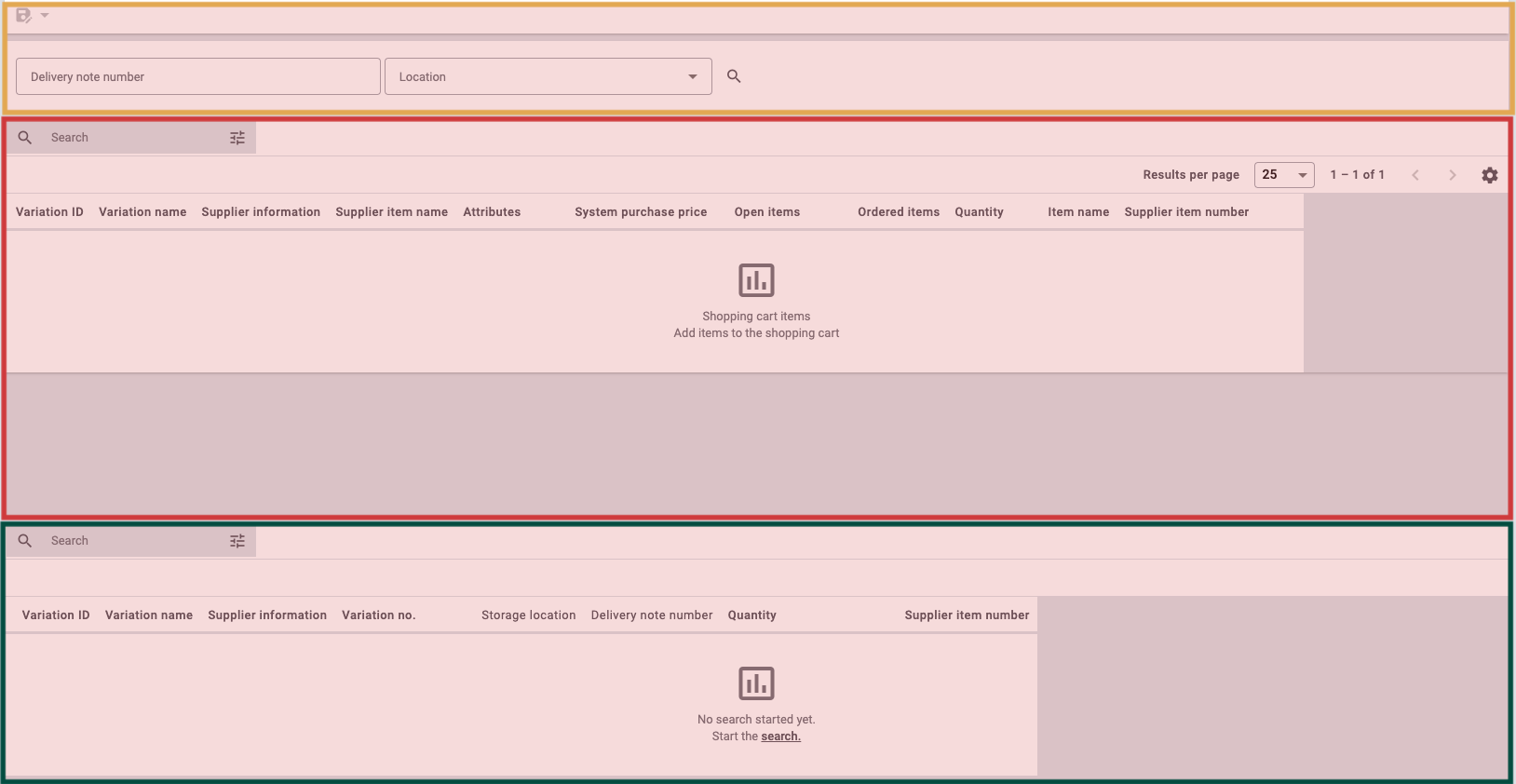Go to the previous results page

point(1415,175)
